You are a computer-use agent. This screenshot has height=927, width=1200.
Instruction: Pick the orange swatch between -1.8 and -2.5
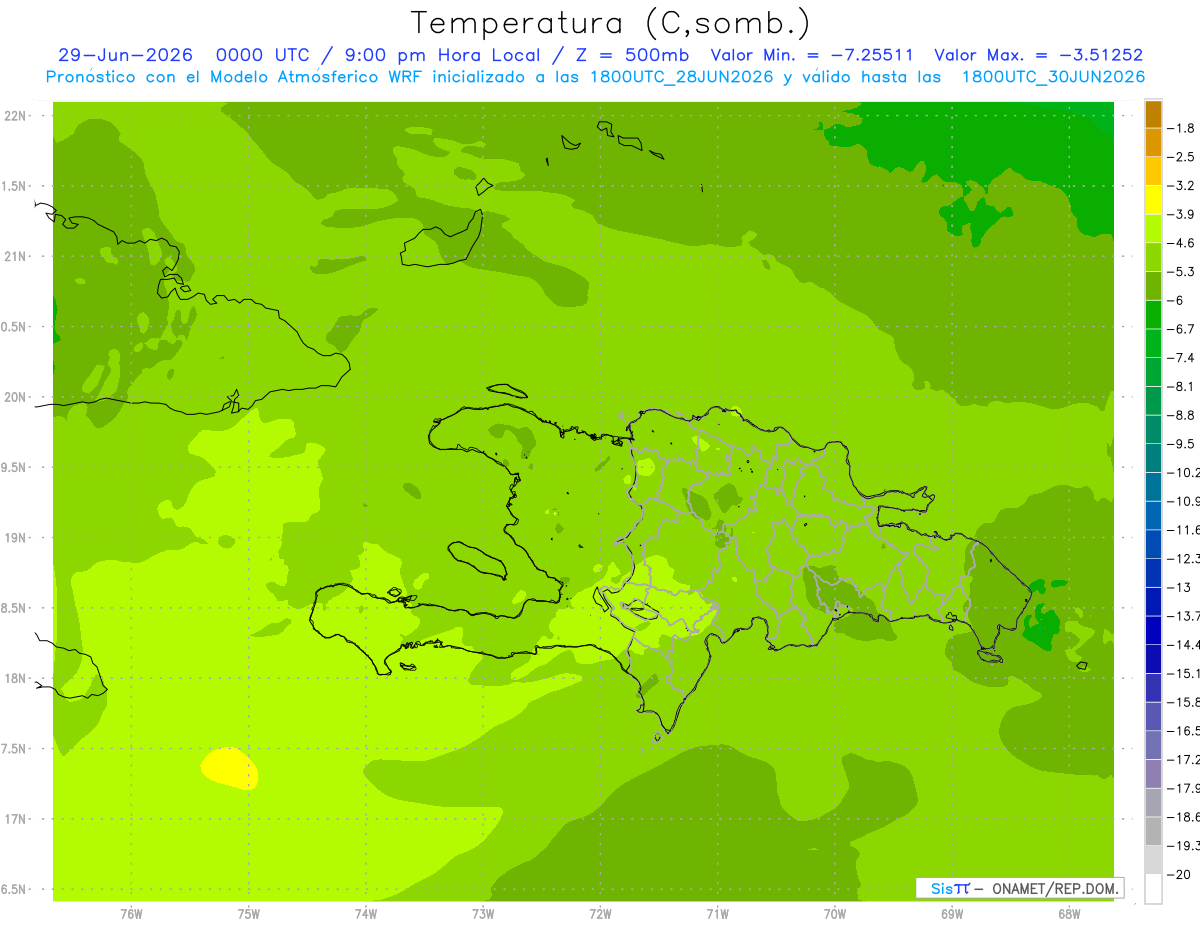[x=1153, y=142]
